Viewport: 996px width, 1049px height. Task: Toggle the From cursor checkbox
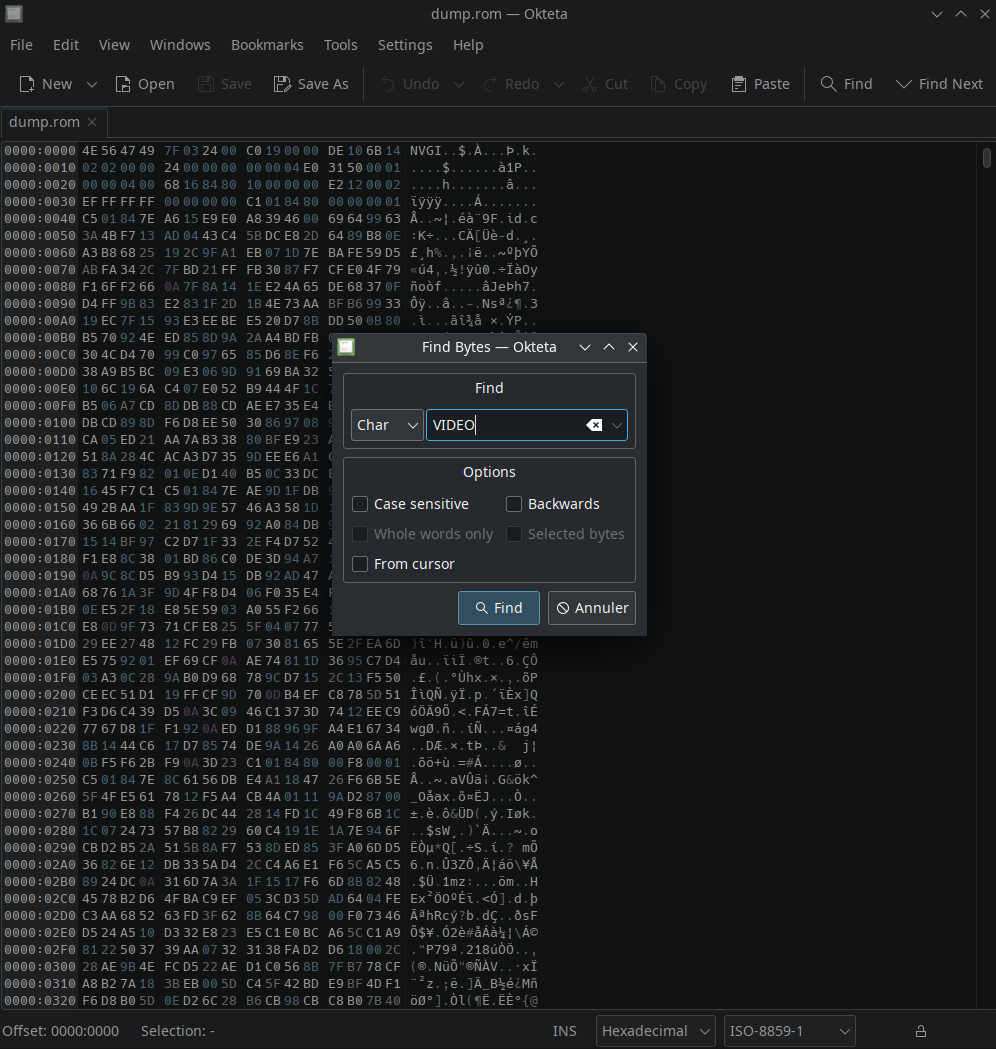coord(361,564)
